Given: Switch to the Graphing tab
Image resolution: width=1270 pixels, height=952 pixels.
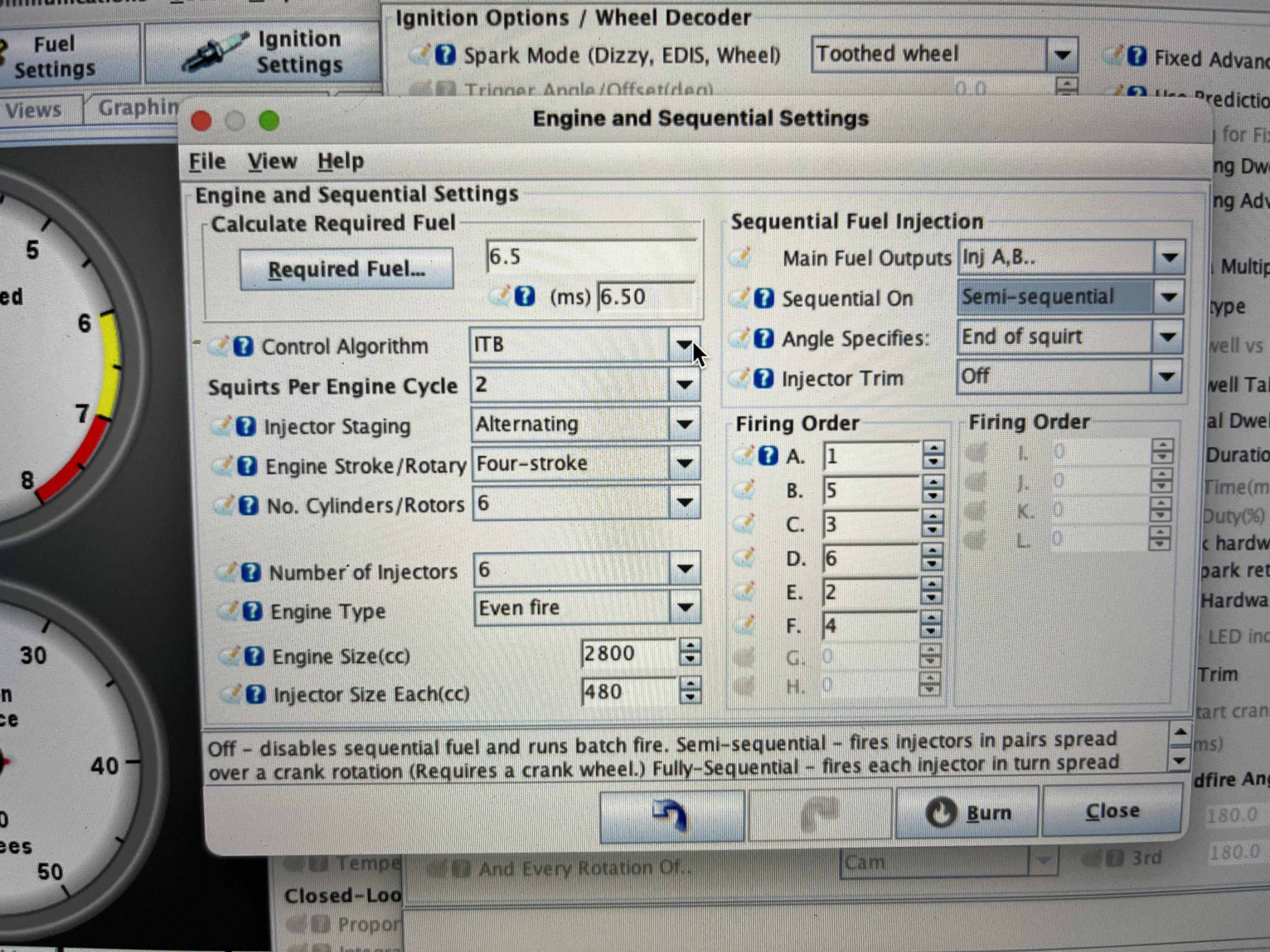Looking at the screenshot, I should pyautogui.click(x=135, y=109).
